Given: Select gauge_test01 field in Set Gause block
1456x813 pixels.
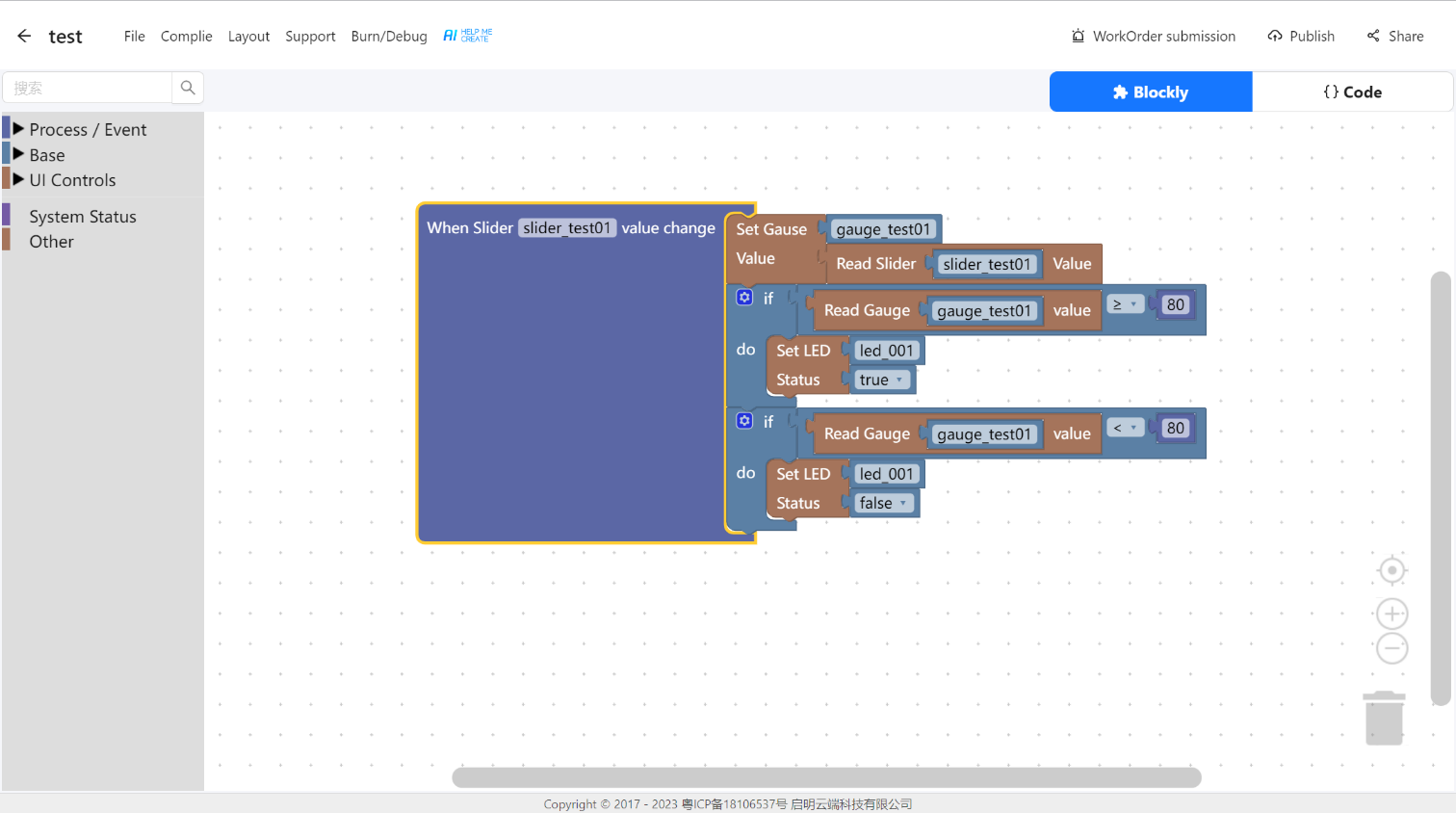Looking at the screenshot, I should pyautogui.click(x=883, y=229).
